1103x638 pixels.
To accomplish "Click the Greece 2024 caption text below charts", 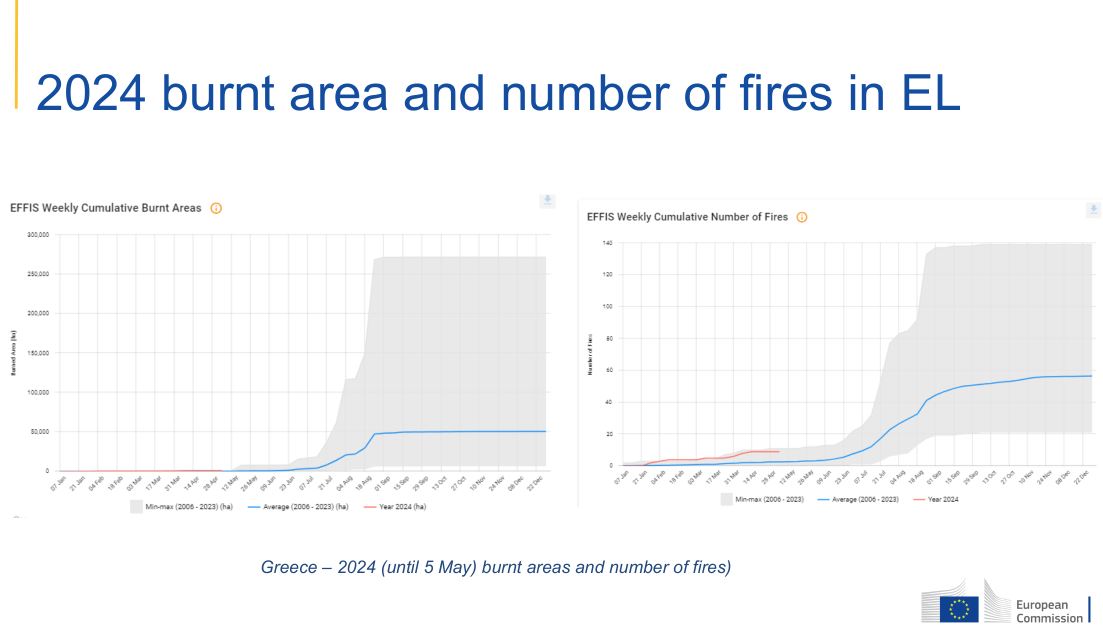I will 496,568.
